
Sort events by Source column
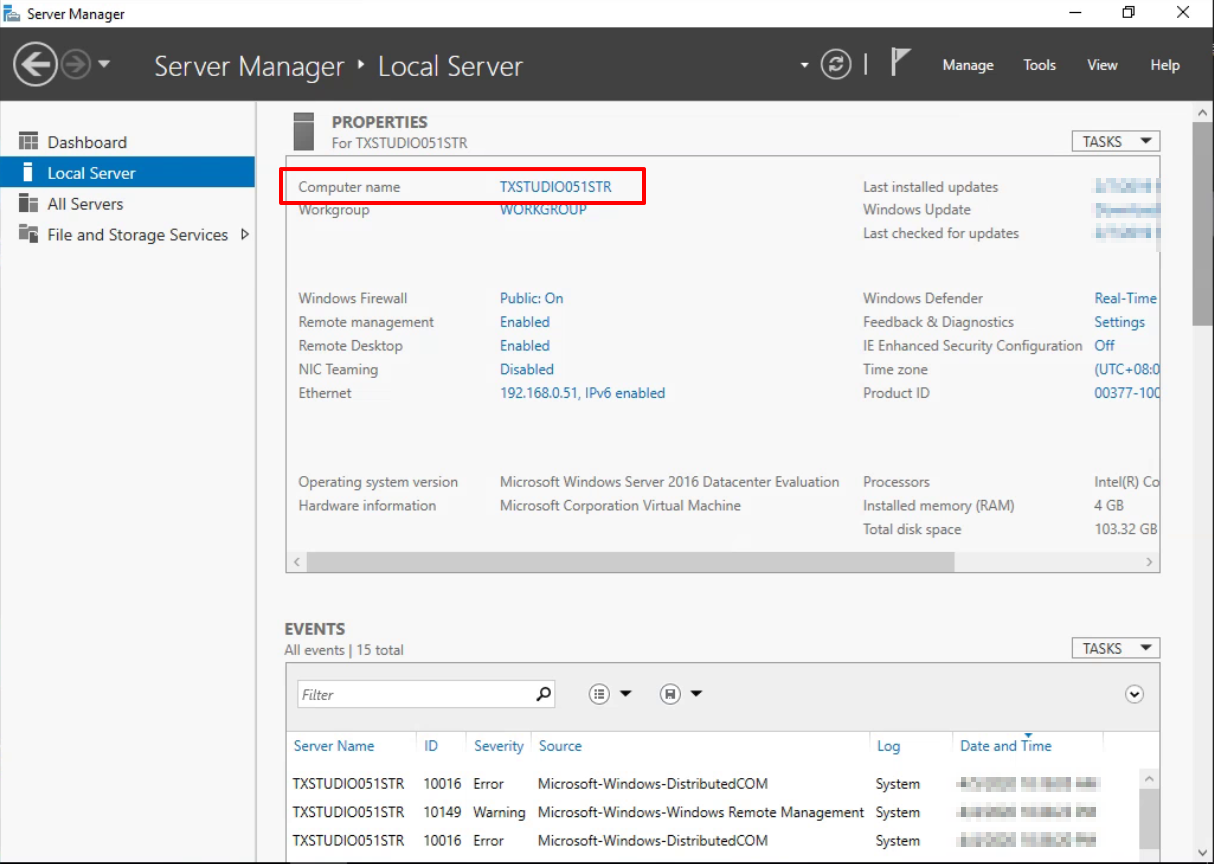[560, 746]
